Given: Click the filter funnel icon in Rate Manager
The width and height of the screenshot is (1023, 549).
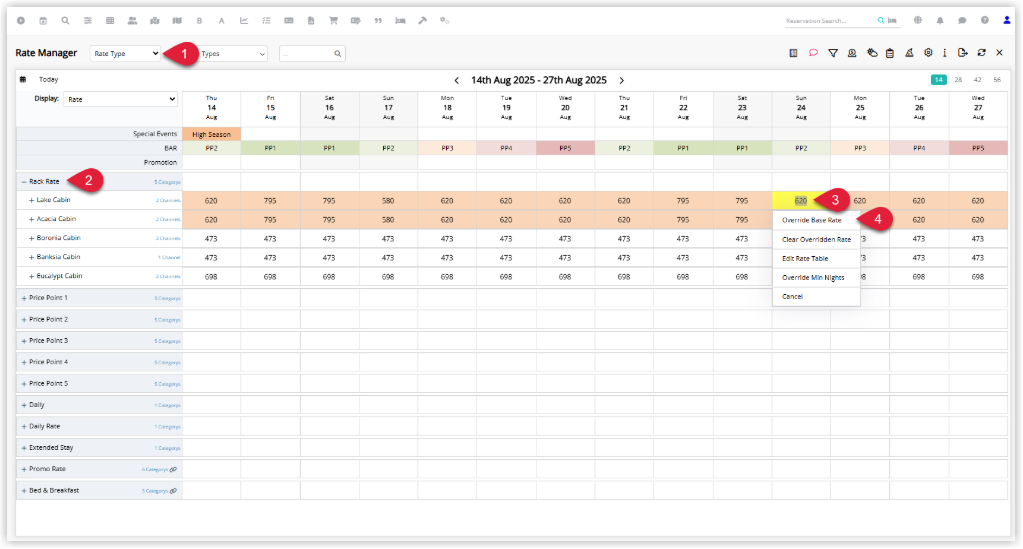Looking at the screenshot, I should coord(833,53).
